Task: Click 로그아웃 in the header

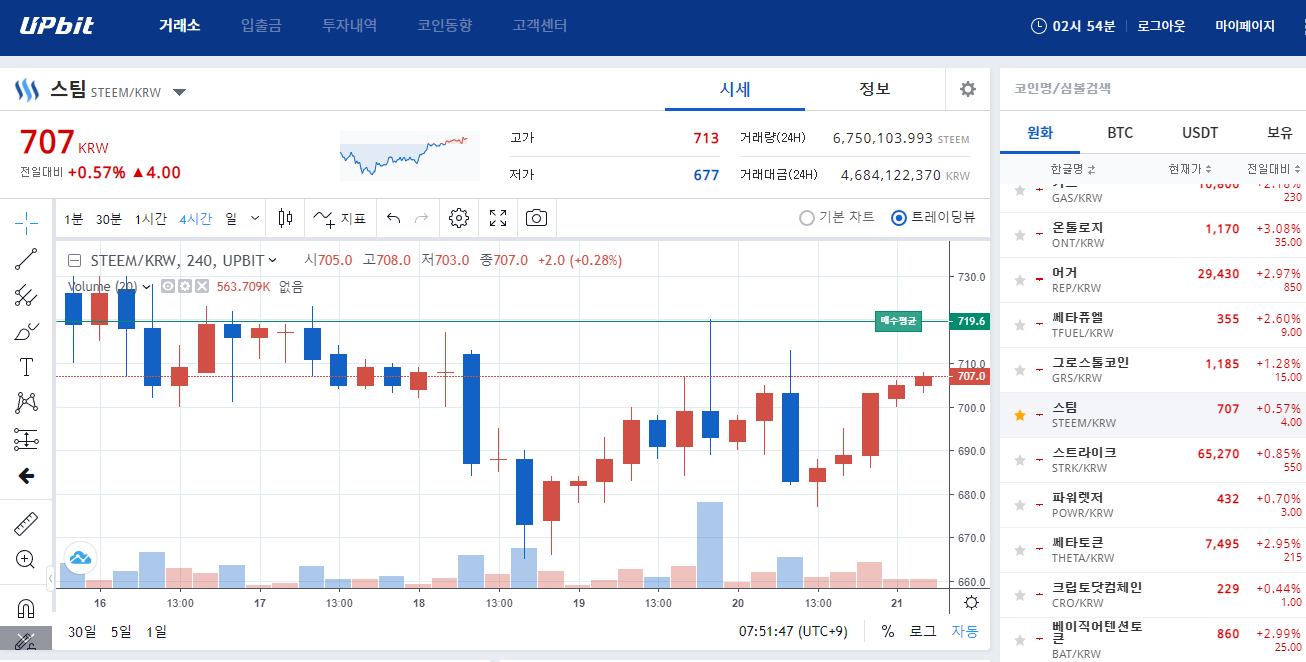Action: click(x=1161, y=26)
